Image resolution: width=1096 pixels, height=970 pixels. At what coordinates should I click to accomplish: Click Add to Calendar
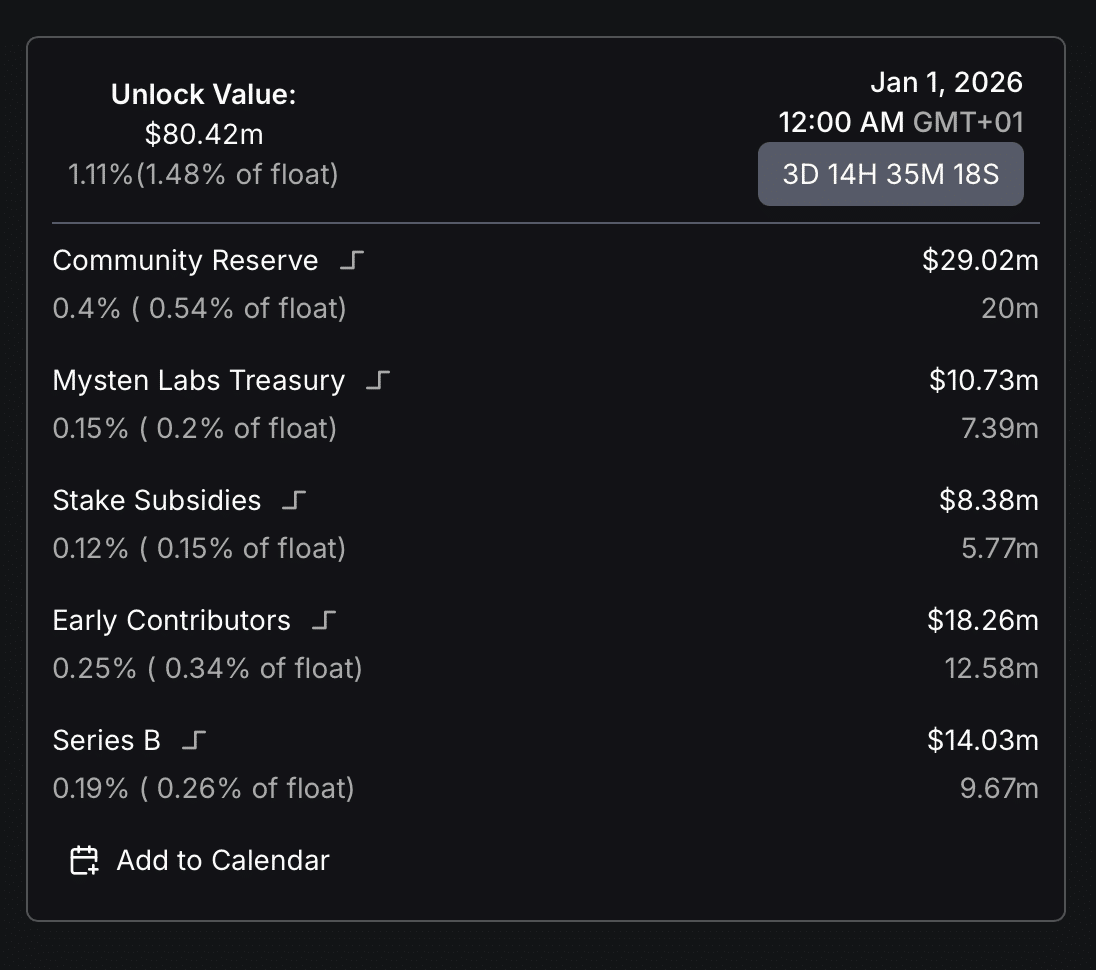click(x=222, y=860)
